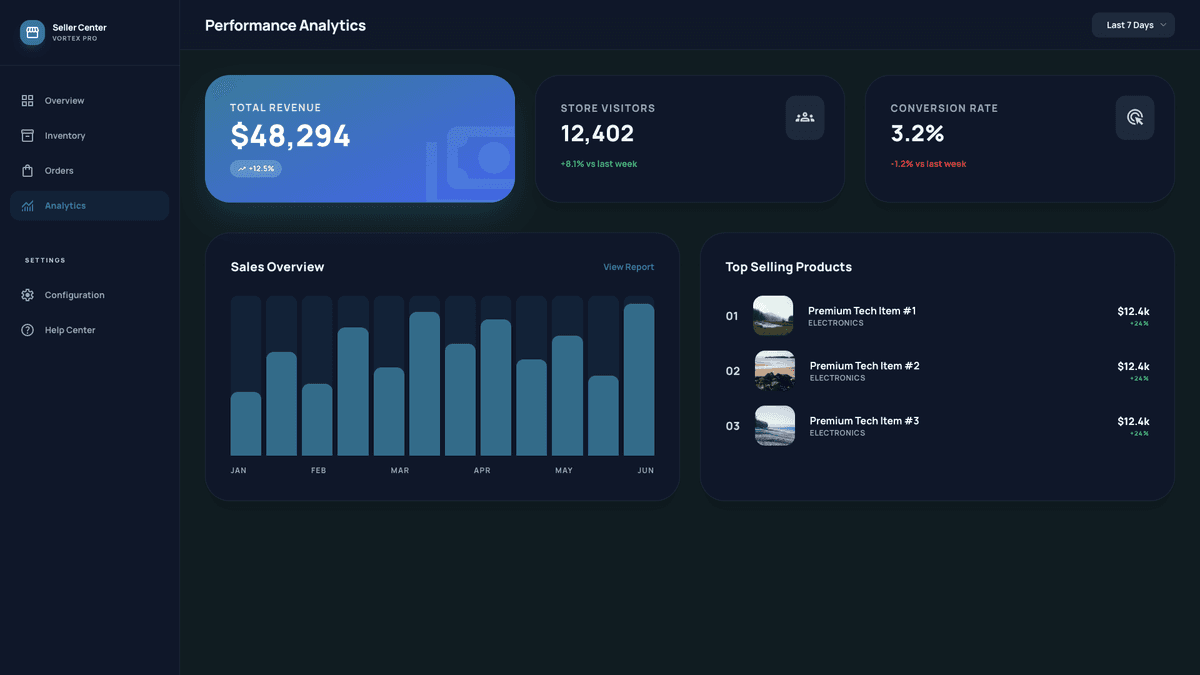Click the Conversion Rate cursor icon
The image size is (1200, 675).
(x=1135, y=117)
